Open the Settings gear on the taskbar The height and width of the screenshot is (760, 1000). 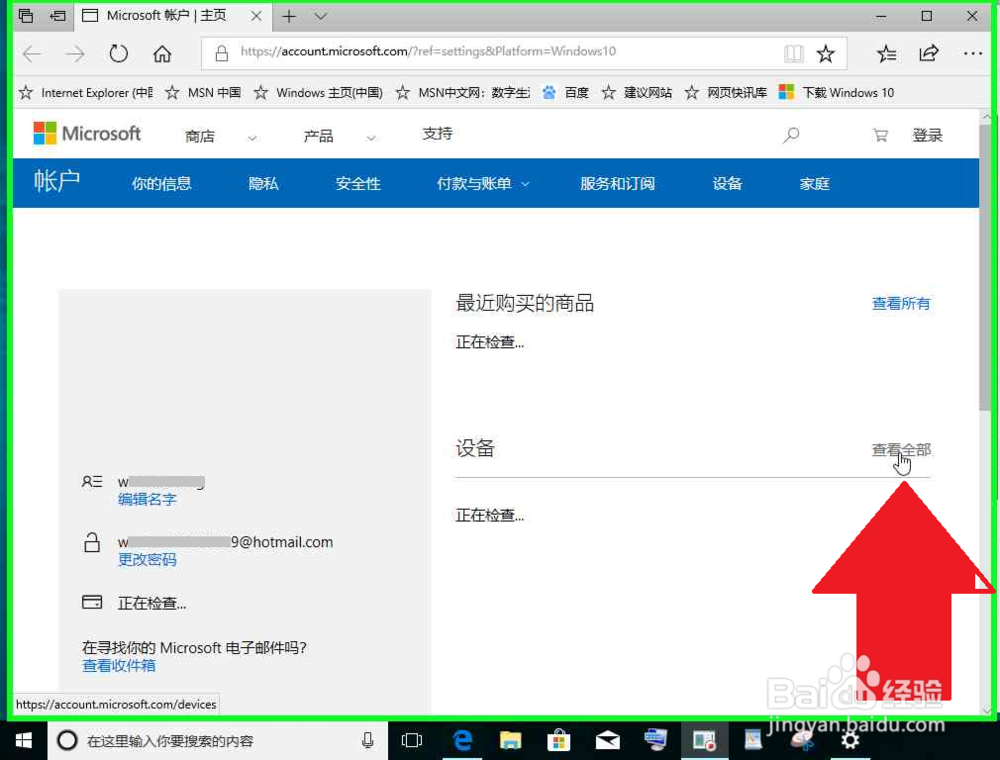click(850, 740)
